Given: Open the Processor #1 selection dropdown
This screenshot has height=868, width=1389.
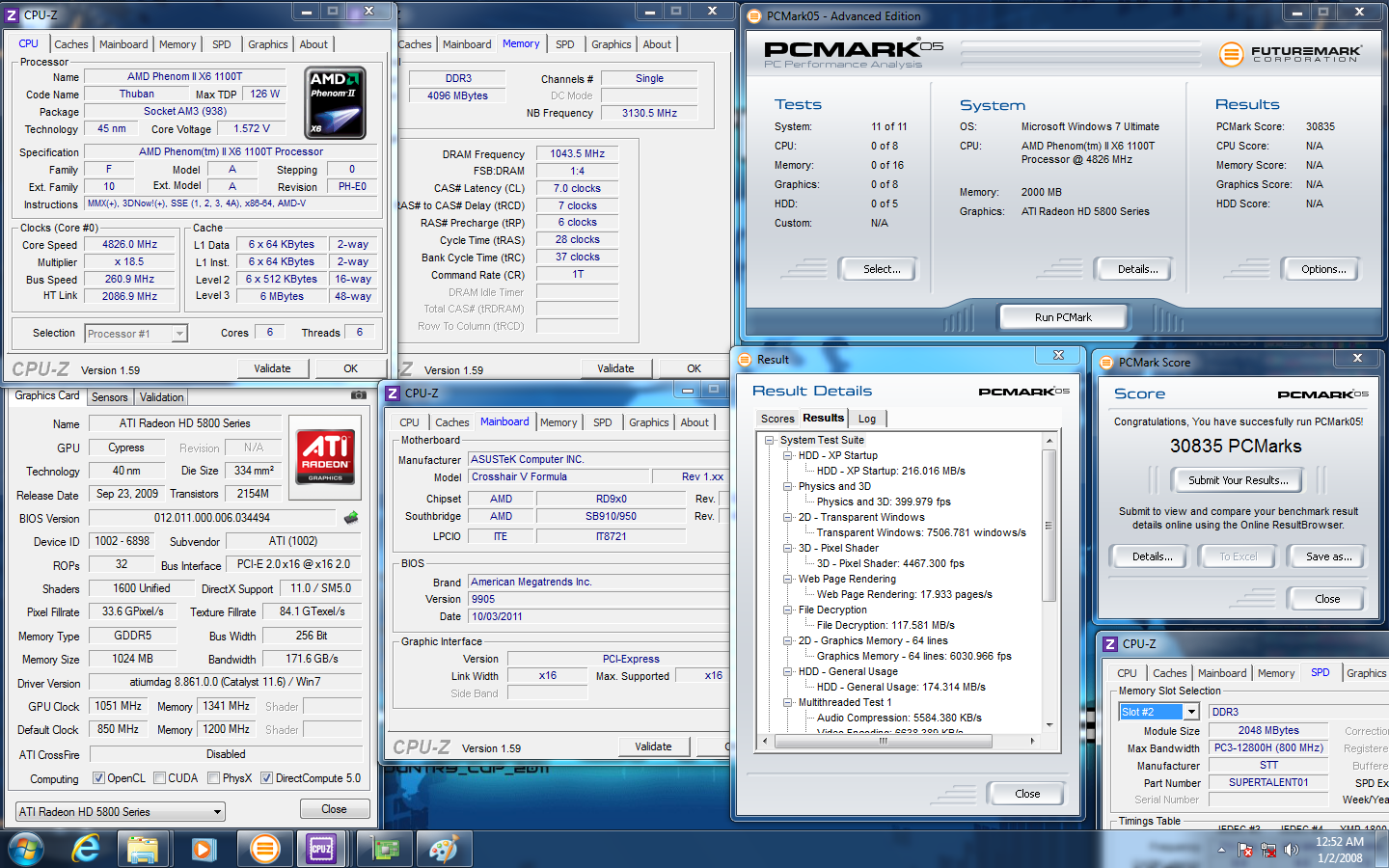Looking at the screenshot, I should [178, 334].
